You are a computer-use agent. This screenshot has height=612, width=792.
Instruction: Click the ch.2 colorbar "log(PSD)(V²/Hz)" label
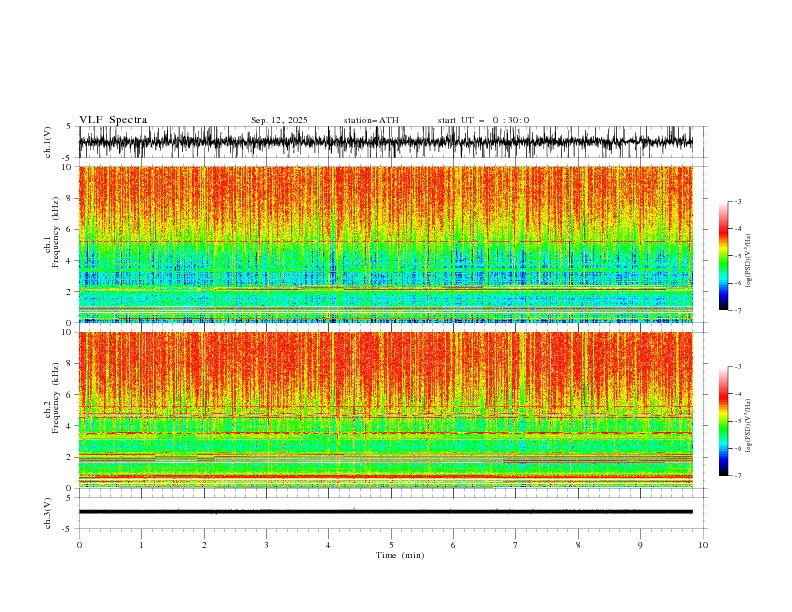pos(748,426)
